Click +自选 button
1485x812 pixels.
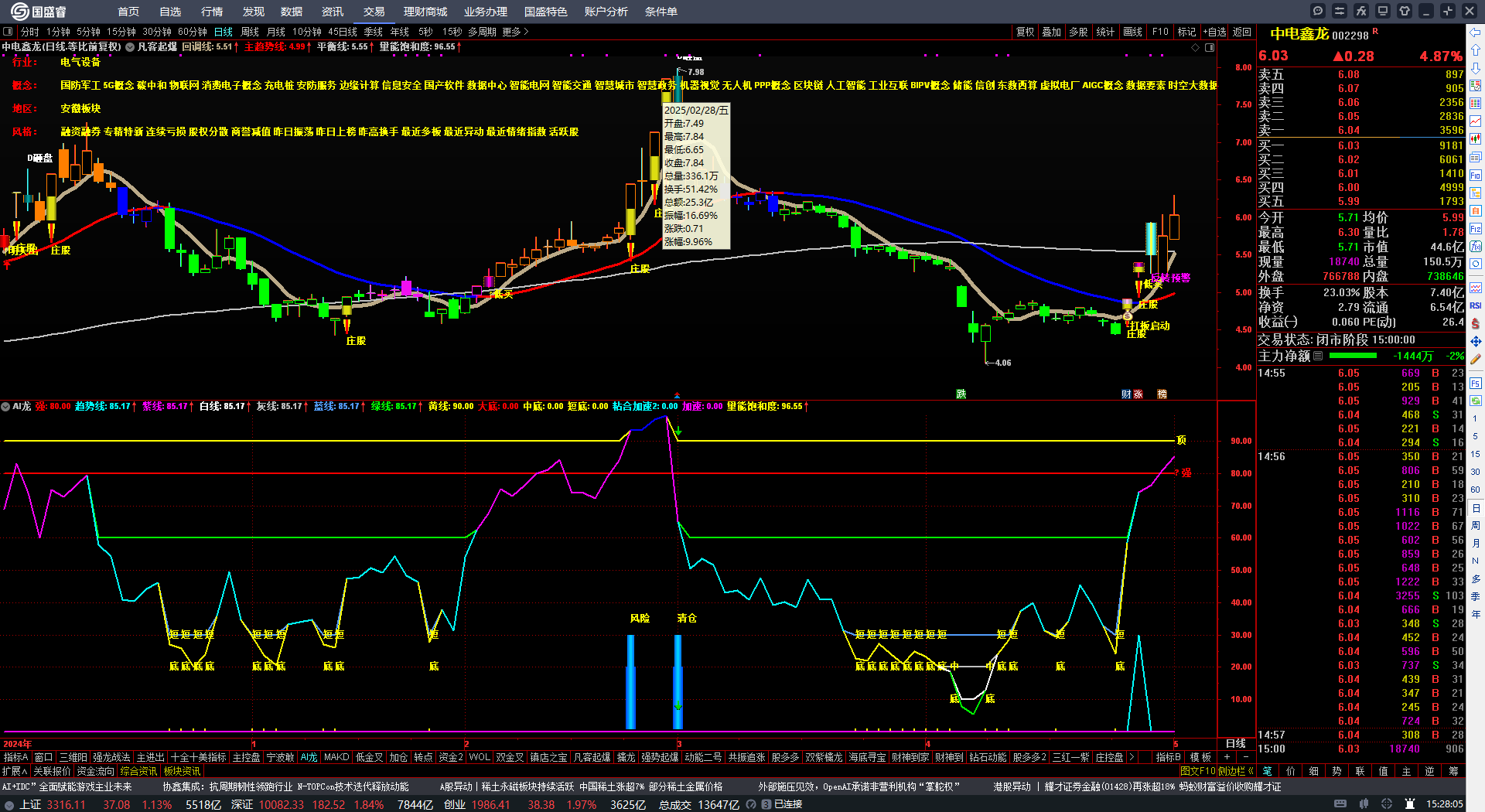click(x=1215, y=32)
